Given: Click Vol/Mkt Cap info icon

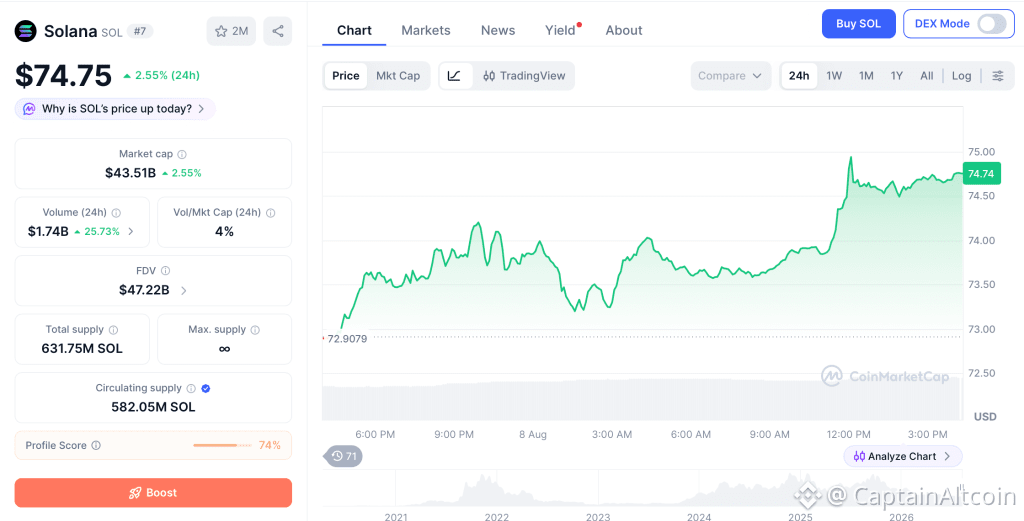Looking at the screenshot, I should [x=270, y=213].
